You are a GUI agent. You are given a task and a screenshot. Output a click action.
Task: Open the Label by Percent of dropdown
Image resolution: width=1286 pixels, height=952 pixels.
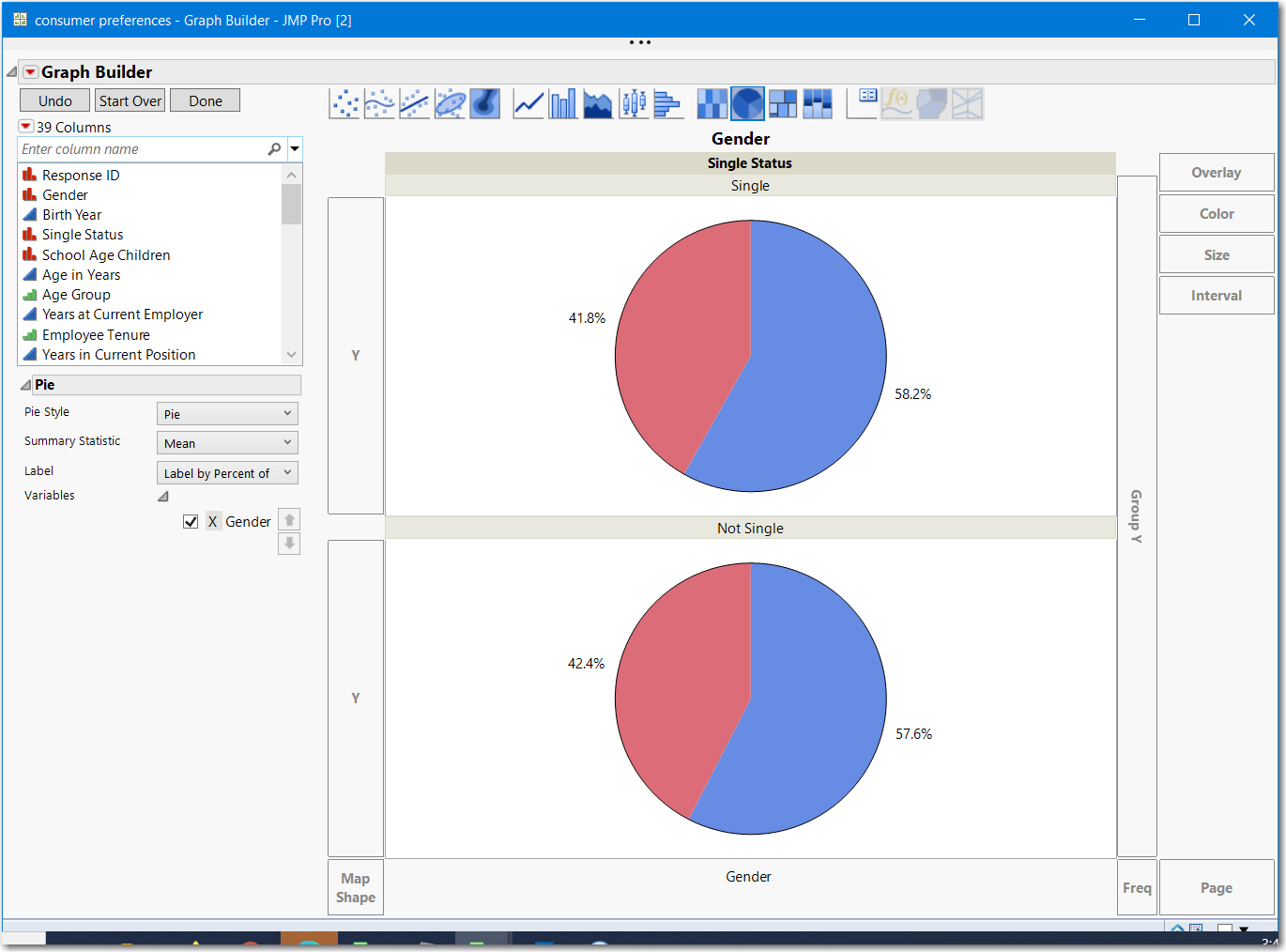coord(226,472)
